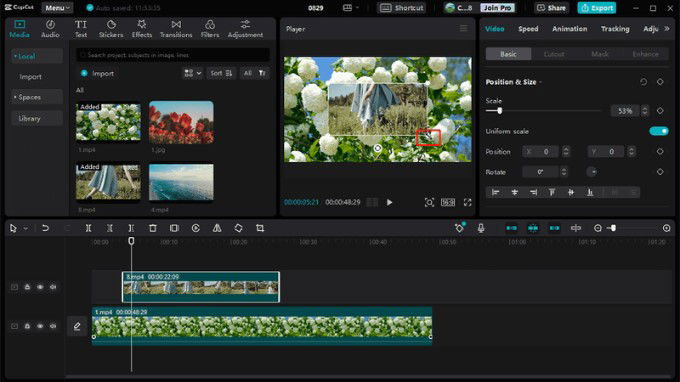Expand the selection tool dropdown arrow
The width and height of the screenshot is (680, 382).
26,229
